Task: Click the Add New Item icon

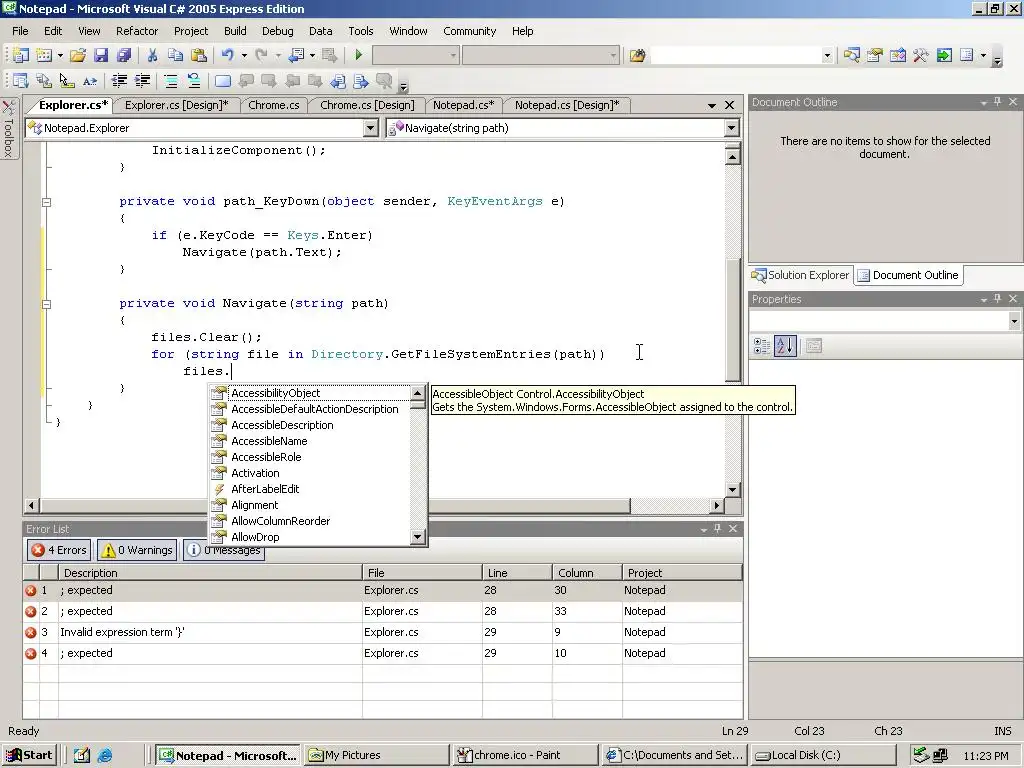Action: [x=44, y=56]
